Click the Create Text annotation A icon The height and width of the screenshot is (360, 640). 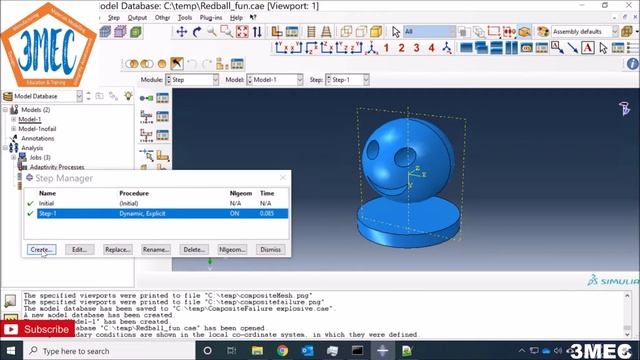click(588, 48)
